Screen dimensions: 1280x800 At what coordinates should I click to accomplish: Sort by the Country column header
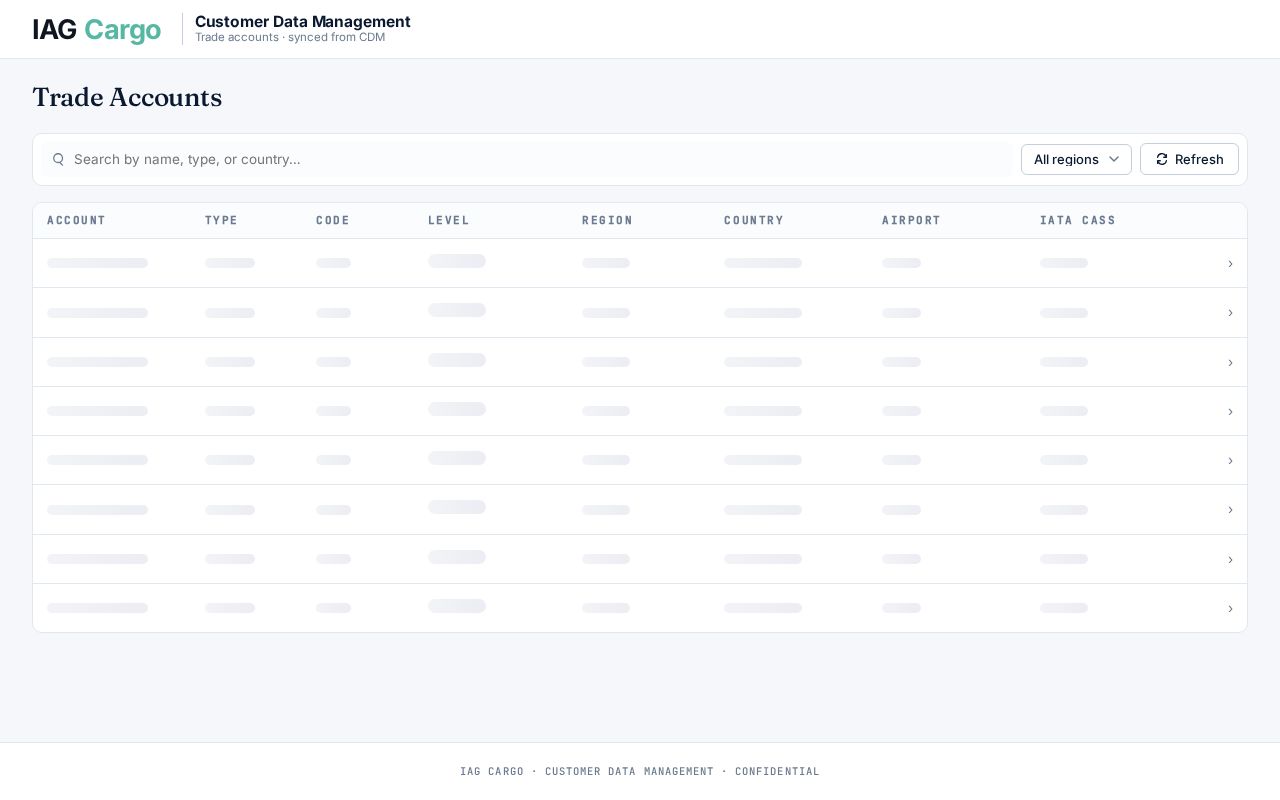754,220
